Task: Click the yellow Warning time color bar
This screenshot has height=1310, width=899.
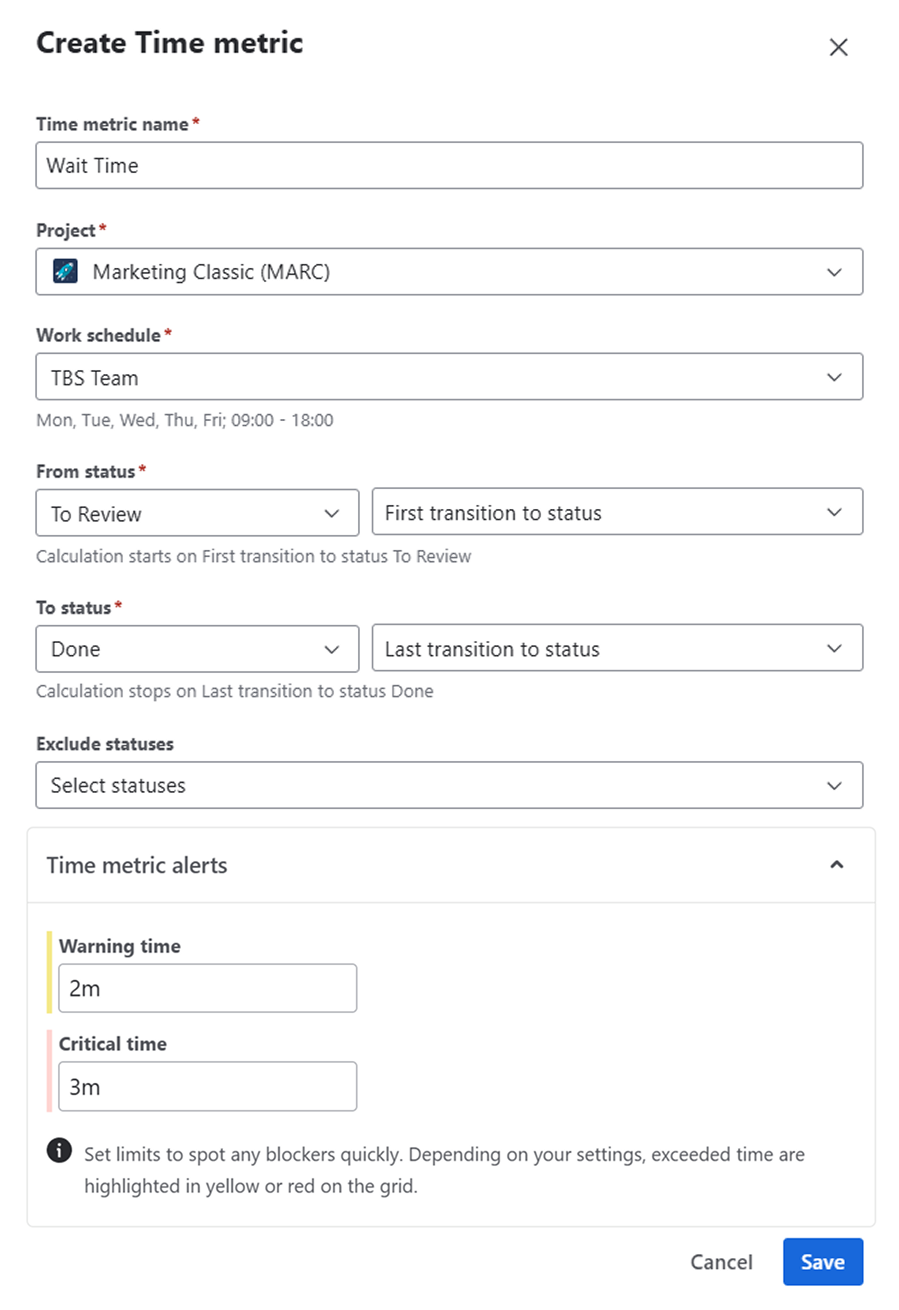Action: [49, 972]
